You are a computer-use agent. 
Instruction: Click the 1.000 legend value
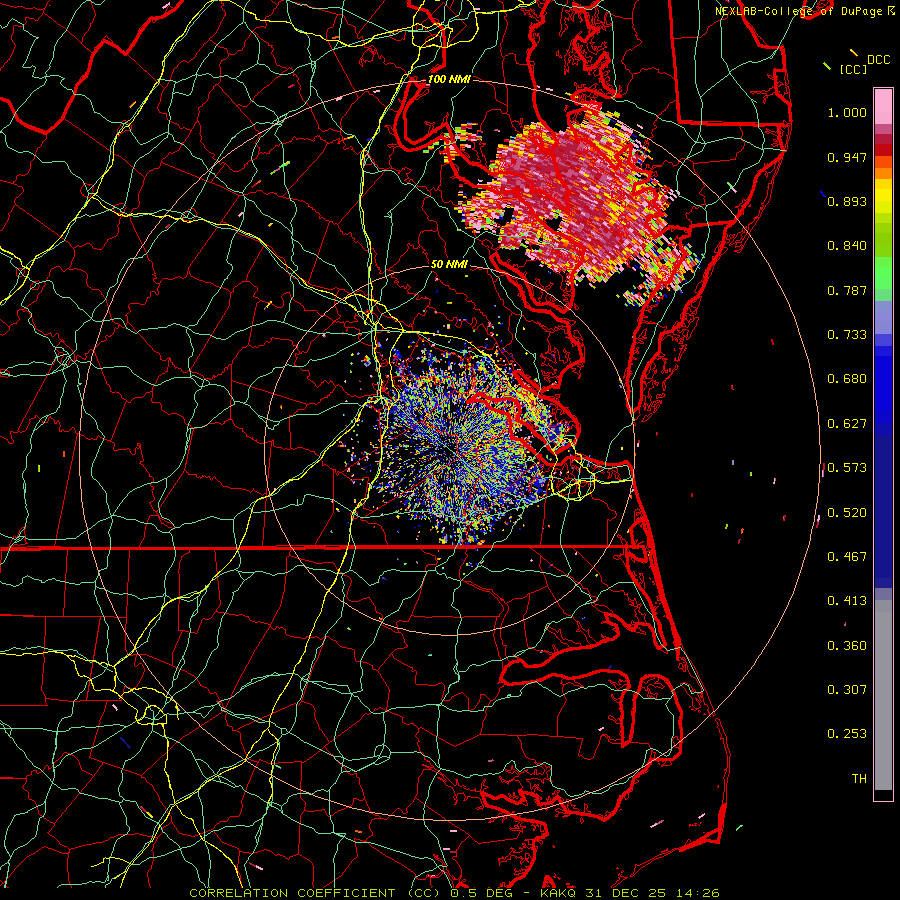pos(847,112)
